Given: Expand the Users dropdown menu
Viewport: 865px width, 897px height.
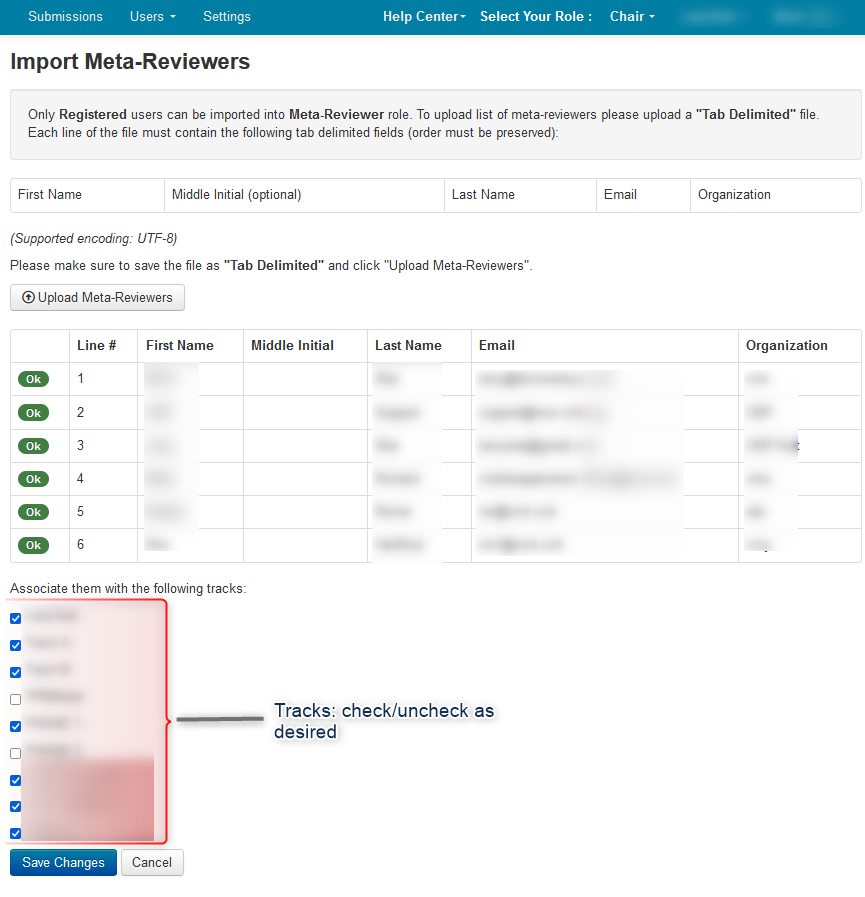Looking at the screenshot, I should pos(152,16).
